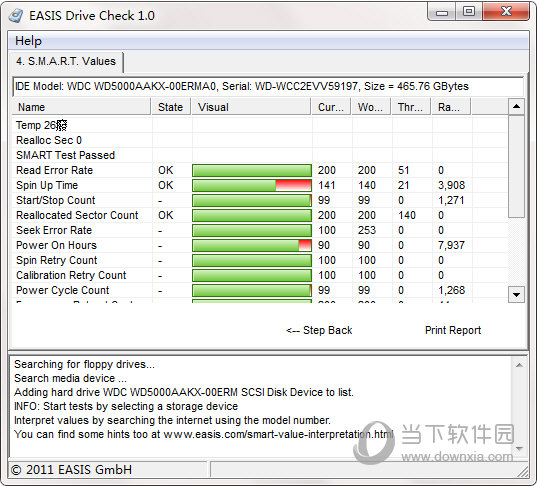Screen dimensions: 538x486
Task: Click the raw value 7,937
Action: pyautogui.click(x=452, y=245)
